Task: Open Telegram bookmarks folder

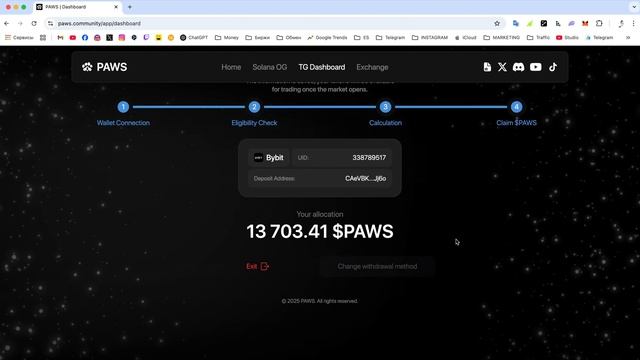Action: point(390,38)
